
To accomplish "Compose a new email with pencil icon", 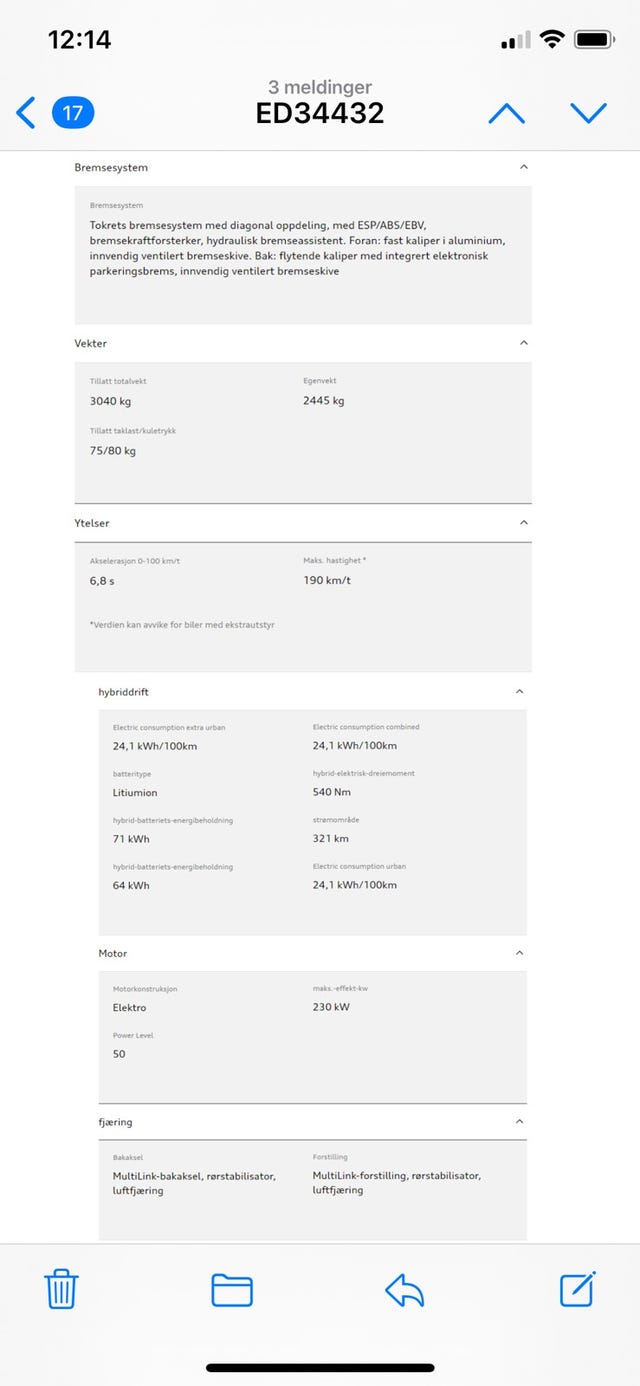I will coord(578,1288).
